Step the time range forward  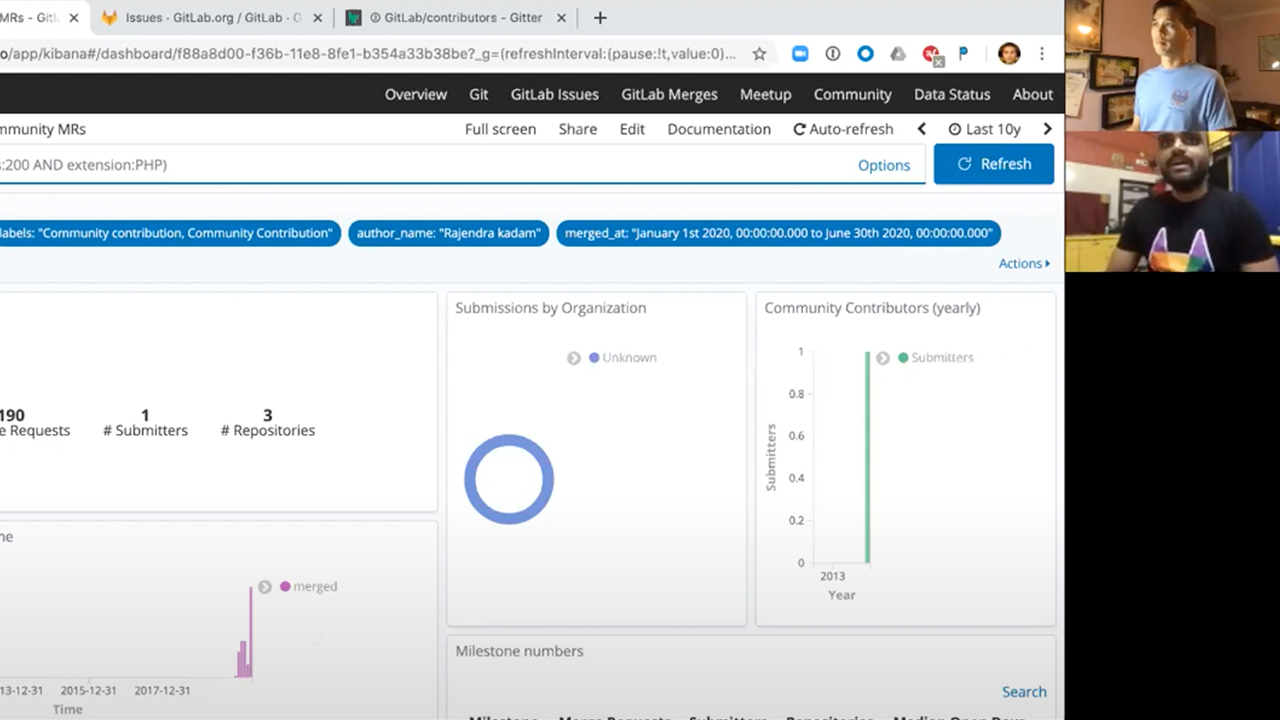point(1047,129)
